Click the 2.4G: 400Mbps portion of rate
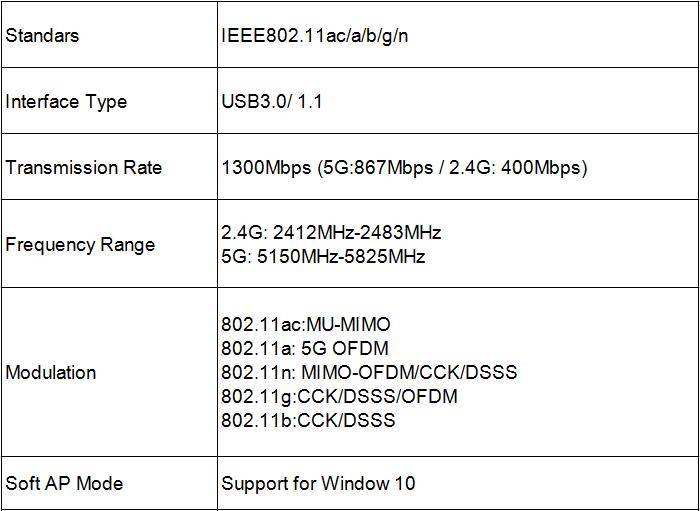This screenshot has width=700, height=511. coord(515,168)
